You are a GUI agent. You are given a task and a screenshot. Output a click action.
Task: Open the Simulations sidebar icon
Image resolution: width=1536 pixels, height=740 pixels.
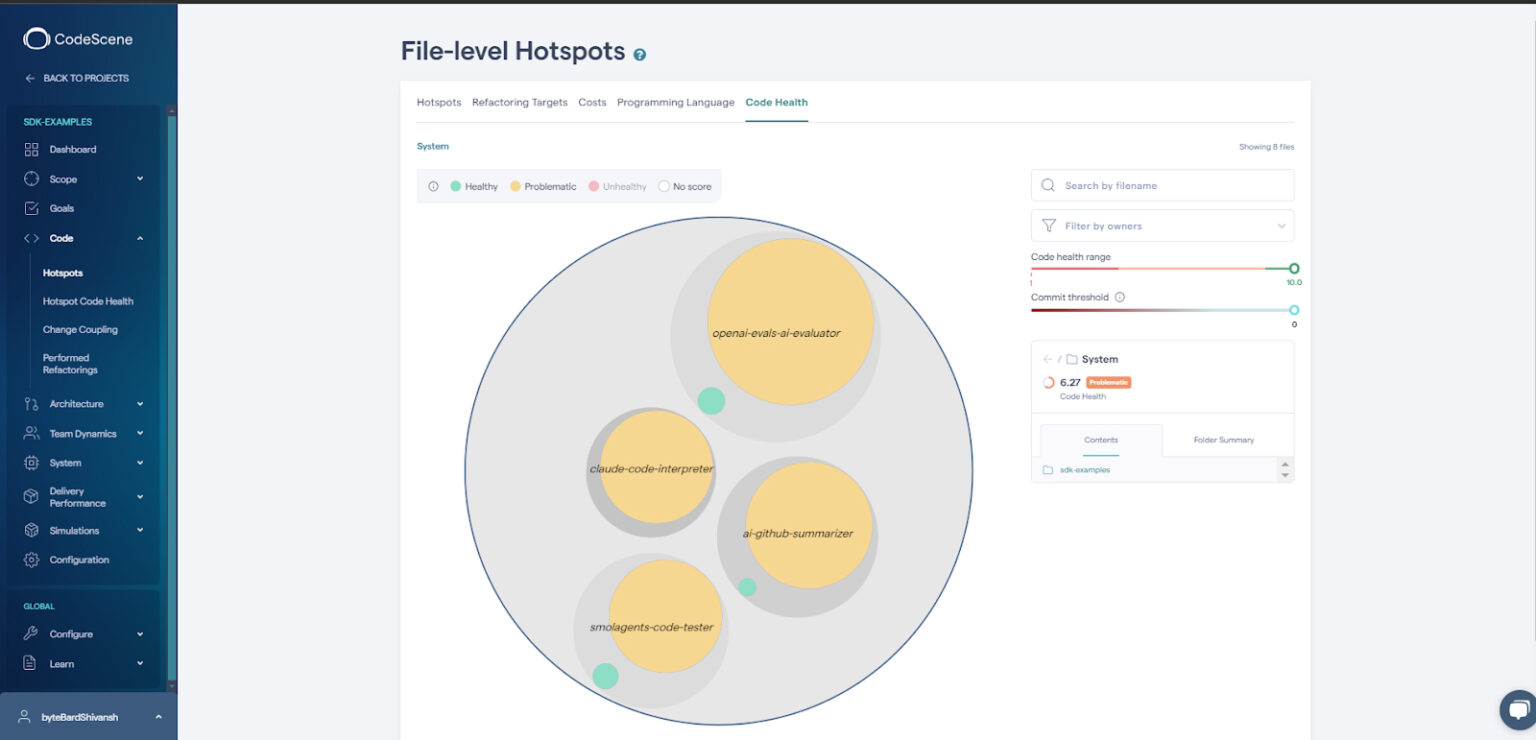(x=33, y=530)
